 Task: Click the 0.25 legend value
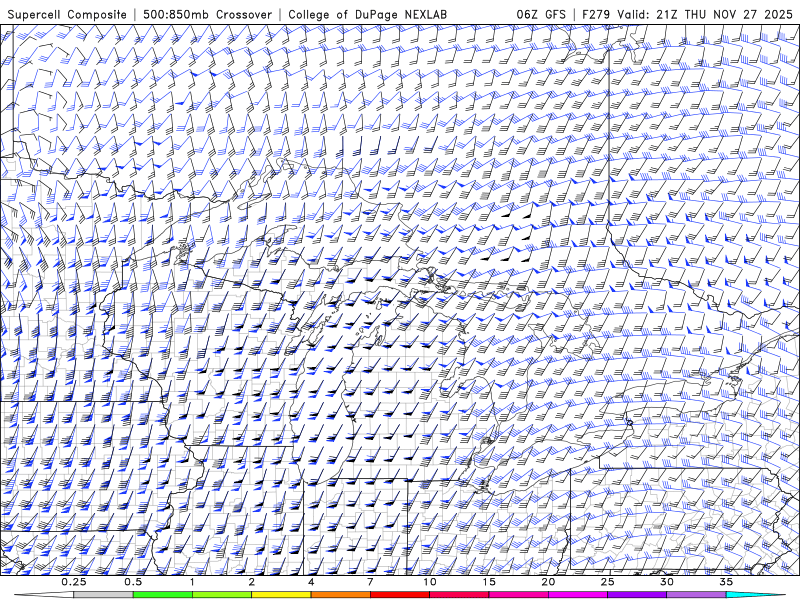74,582
